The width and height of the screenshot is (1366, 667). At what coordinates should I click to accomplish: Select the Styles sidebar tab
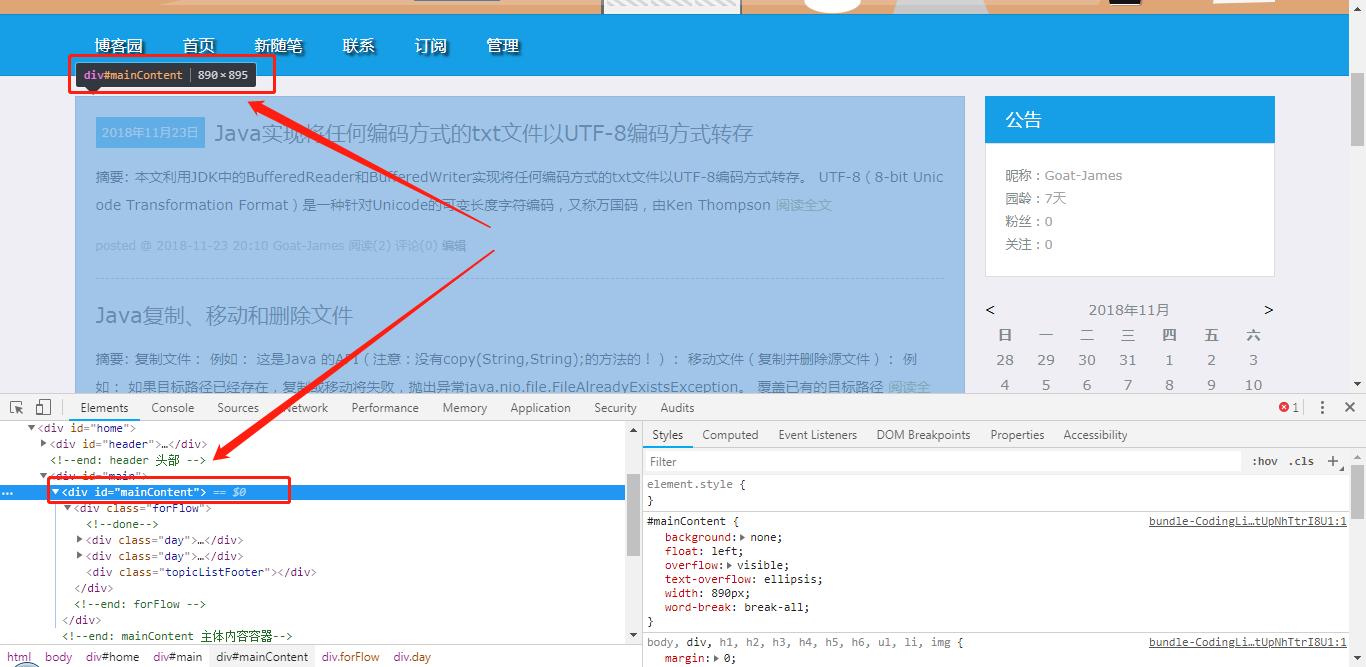[667, 435]
